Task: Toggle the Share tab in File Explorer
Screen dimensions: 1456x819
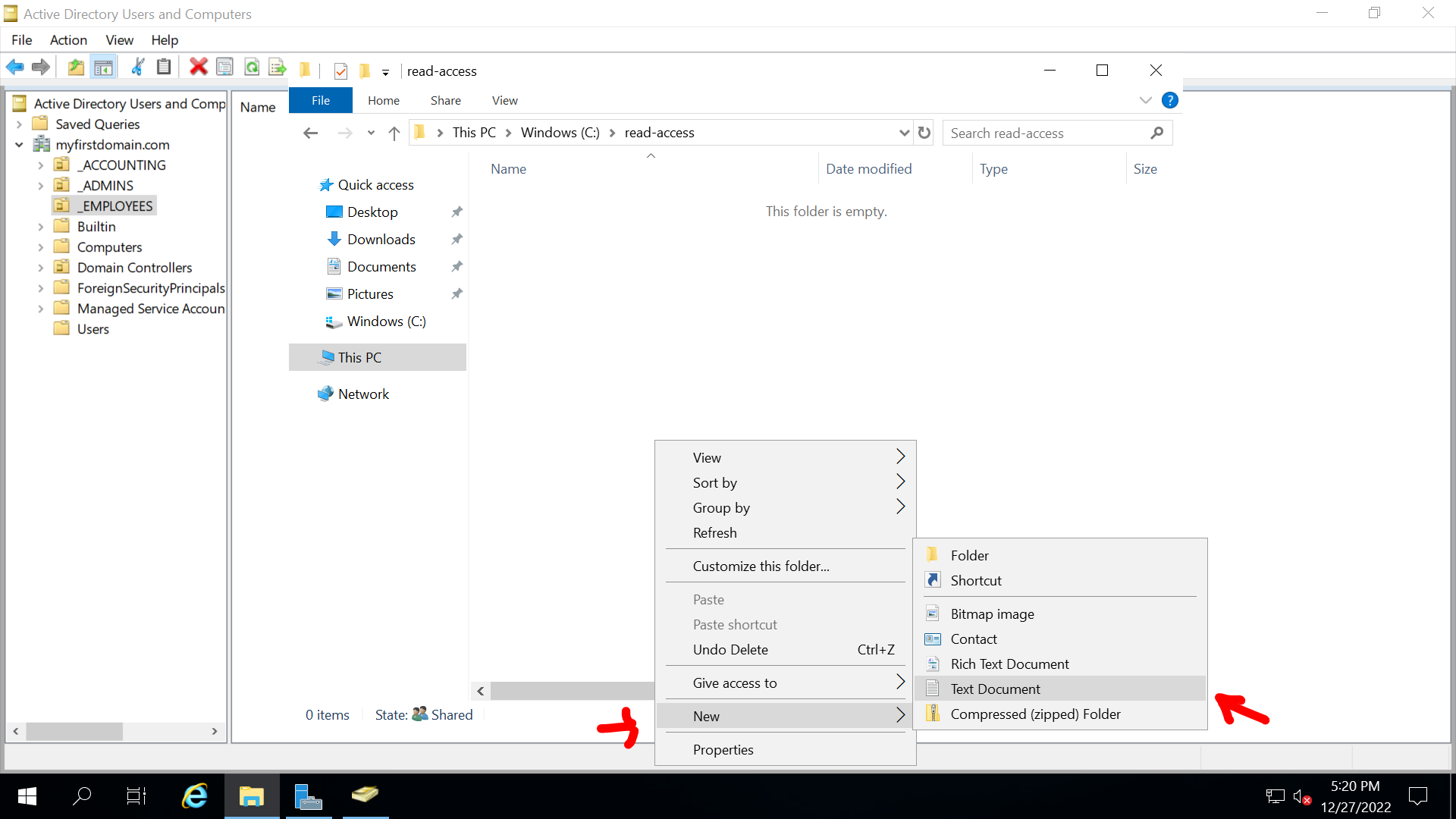Action: point(445,100)
